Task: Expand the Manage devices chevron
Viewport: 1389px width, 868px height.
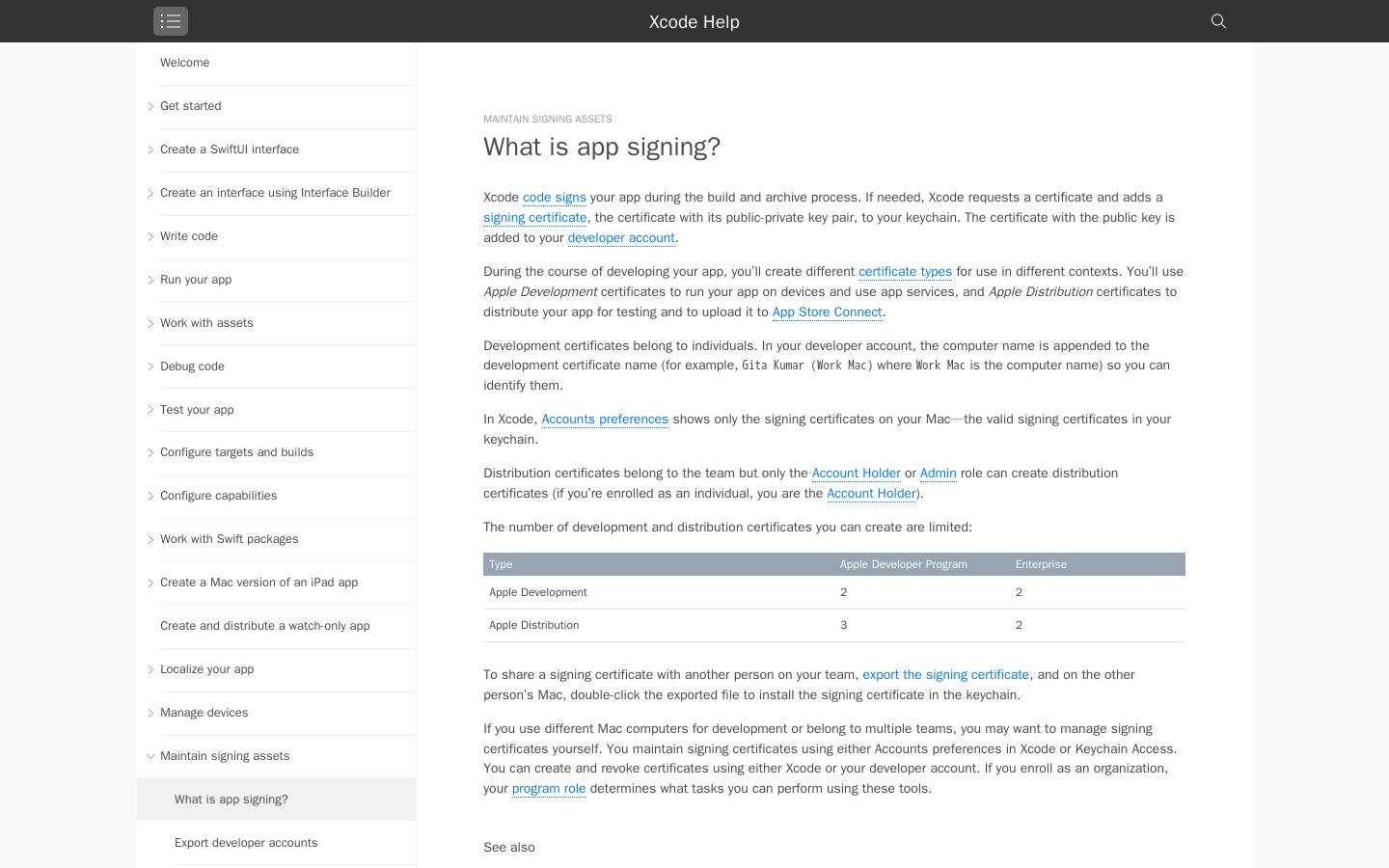Action: [x=150, y=714]
